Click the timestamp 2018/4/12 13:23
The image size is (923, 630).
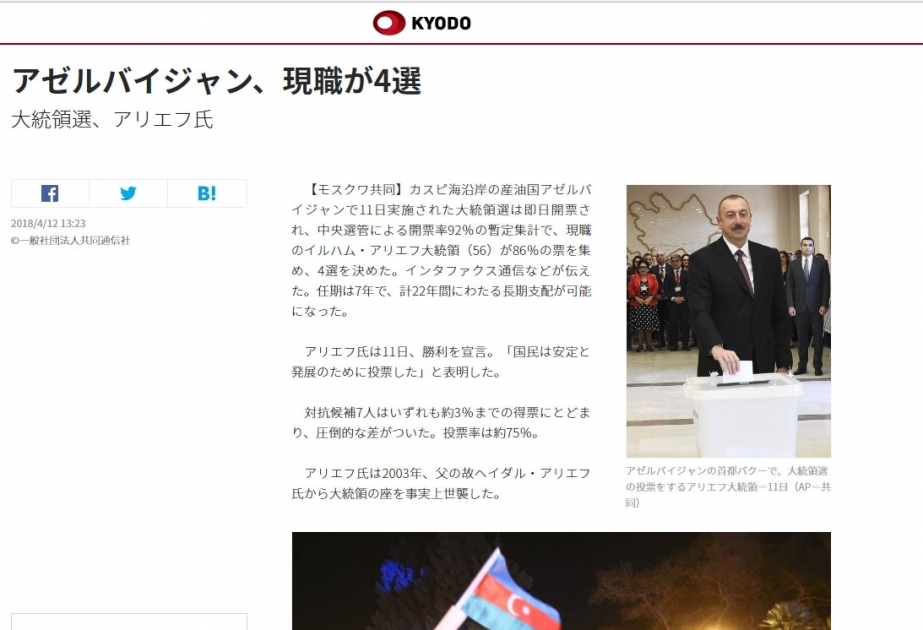[48, 223]
